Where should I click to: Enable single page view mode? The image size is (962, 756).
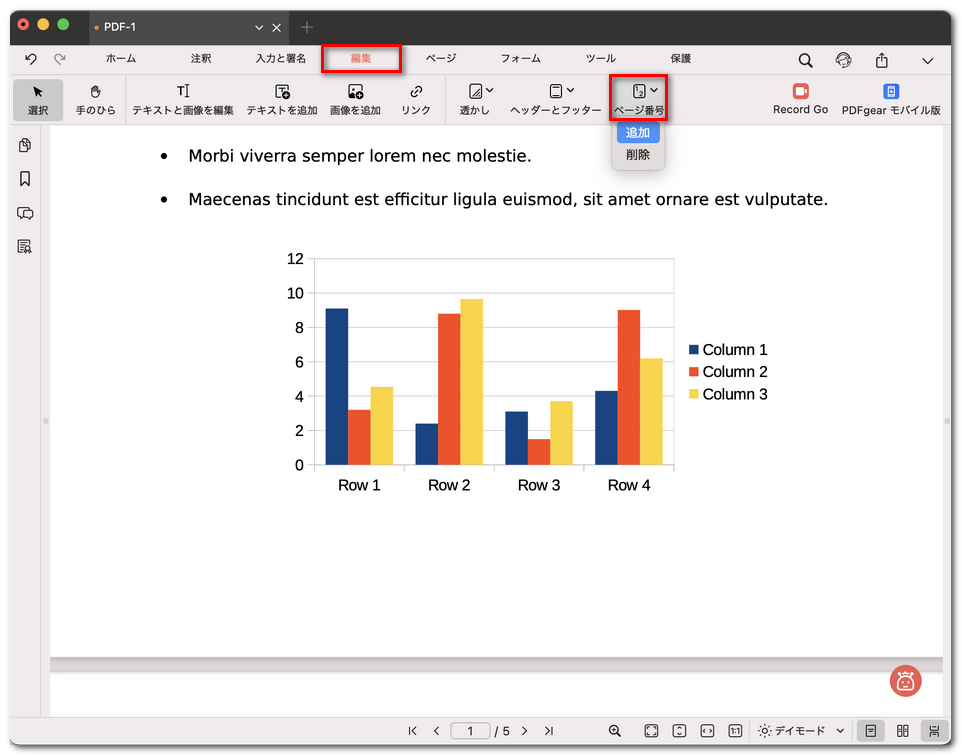pyautogui.click(x=871, y=731)
